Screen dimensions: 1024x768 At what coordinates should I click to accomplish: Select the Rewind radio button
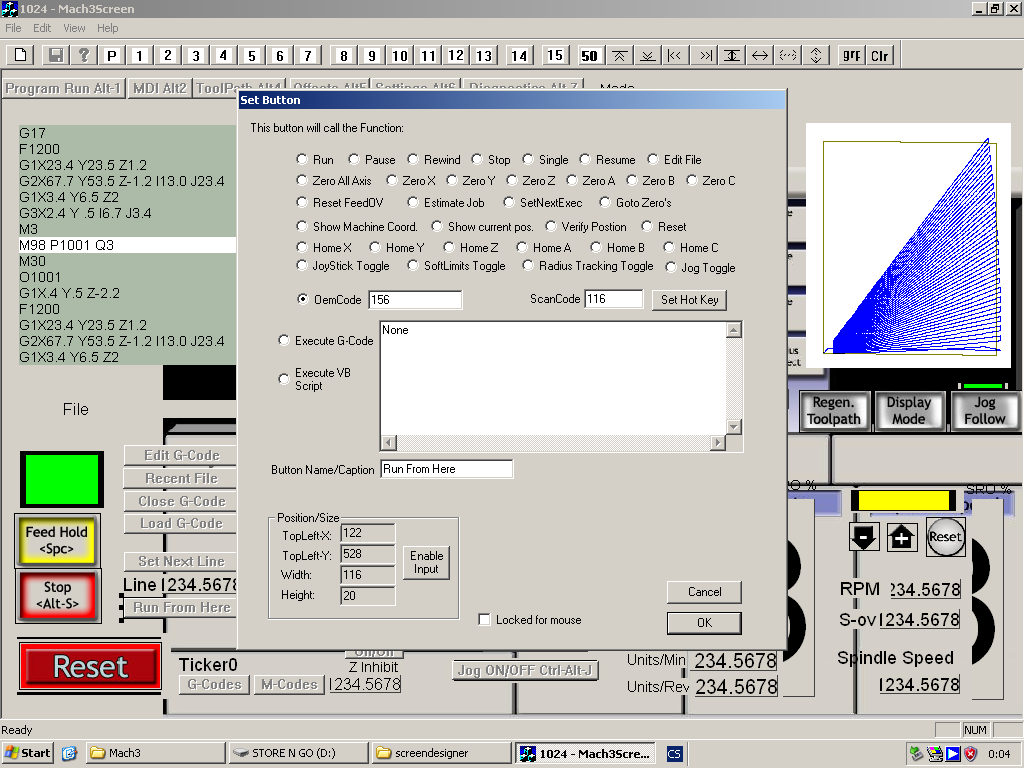(415, 160)
